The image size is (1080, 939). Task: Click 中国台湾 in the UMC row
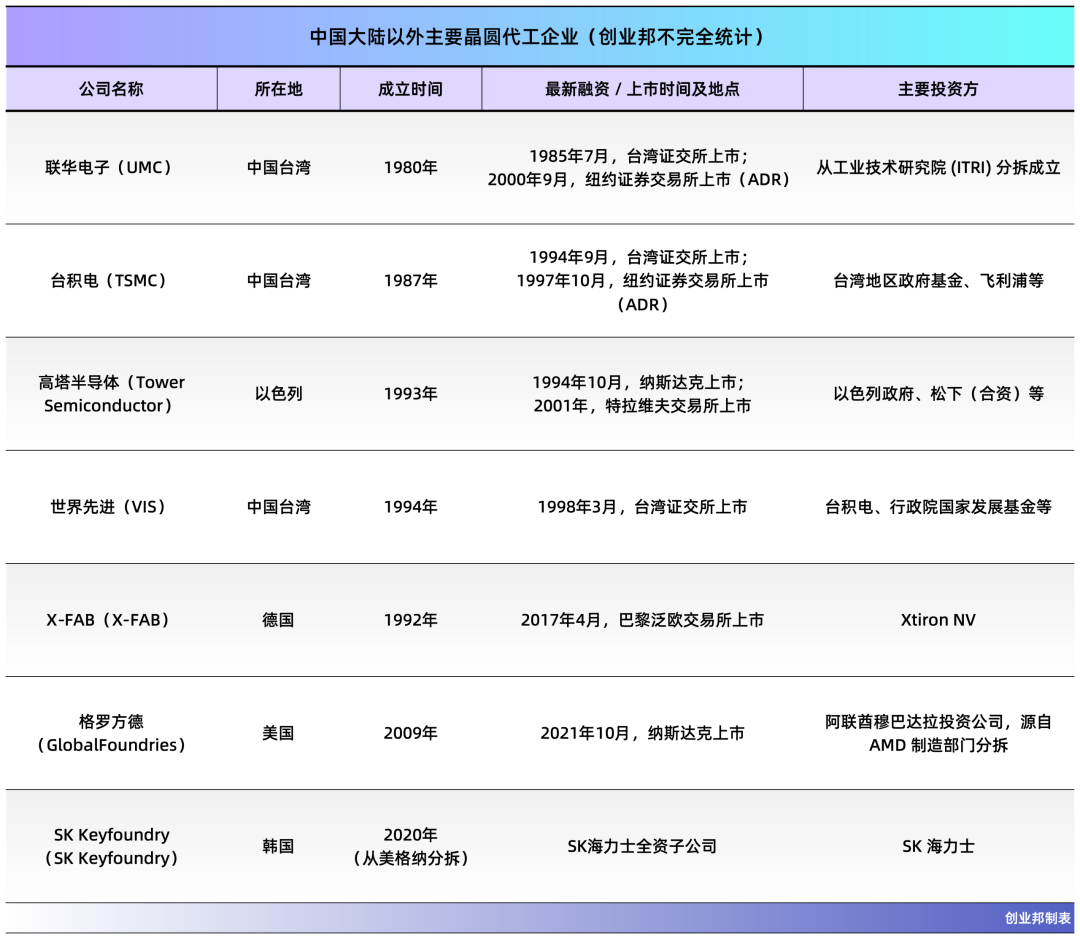pyautogui.click(x=279, y=167)
